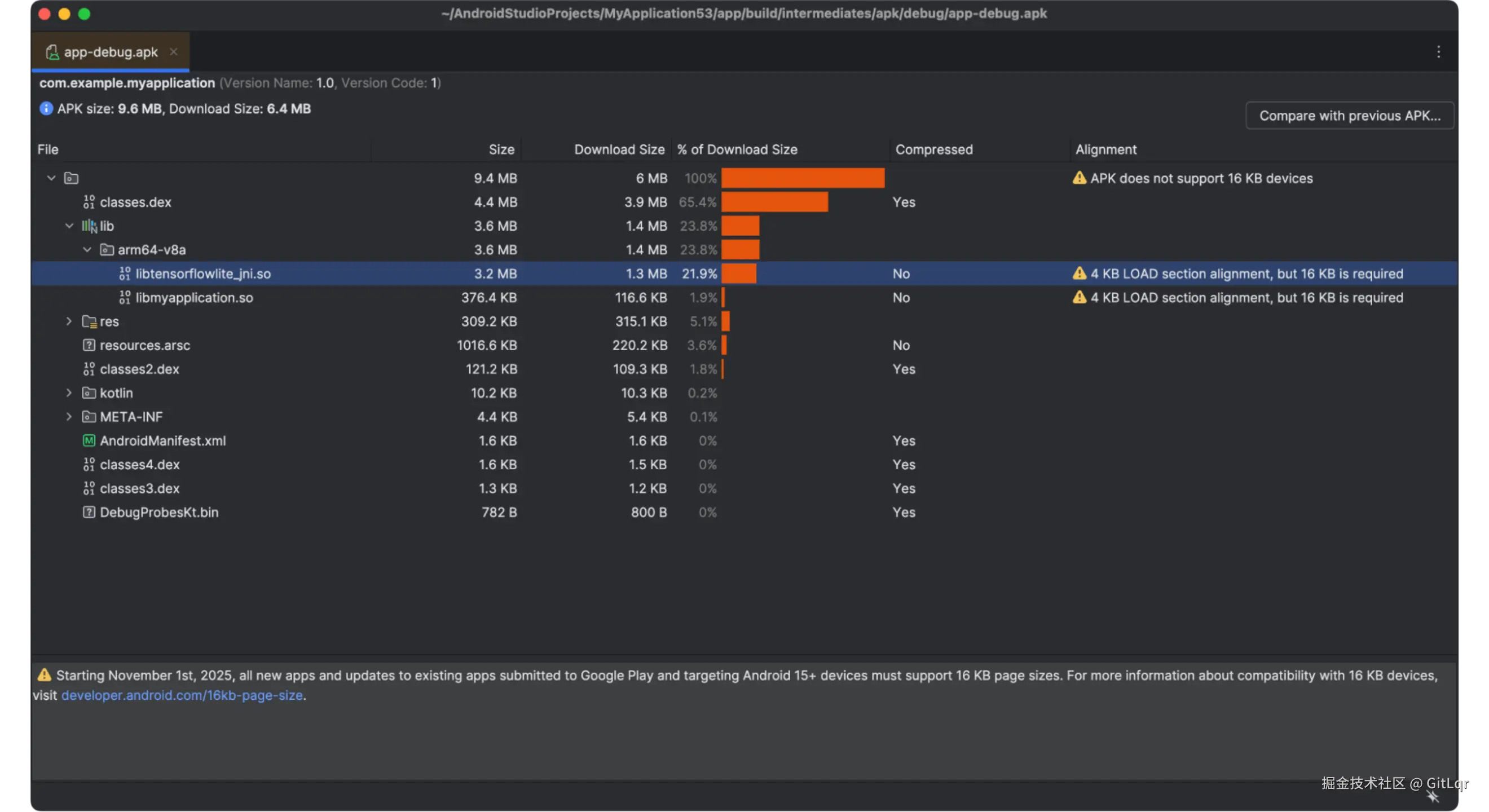Click warning icon in libmyapplication.so alignment cell
Screen dimensions: 1489x812
(1079, 298)
